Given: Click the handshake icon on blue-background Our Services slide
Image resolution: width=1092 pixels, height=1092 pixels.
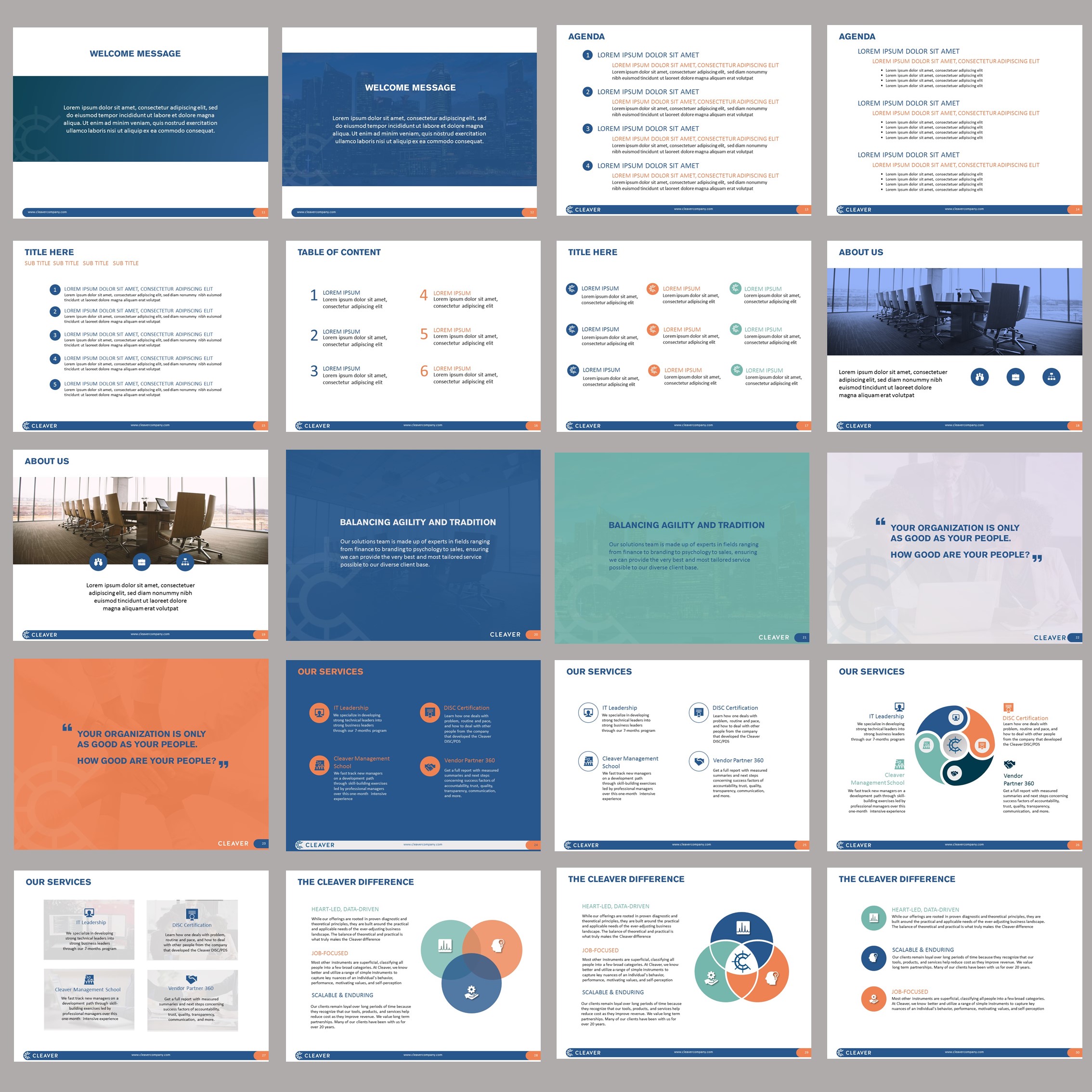Looking at the screenshot, I should [x=429, y=767].
